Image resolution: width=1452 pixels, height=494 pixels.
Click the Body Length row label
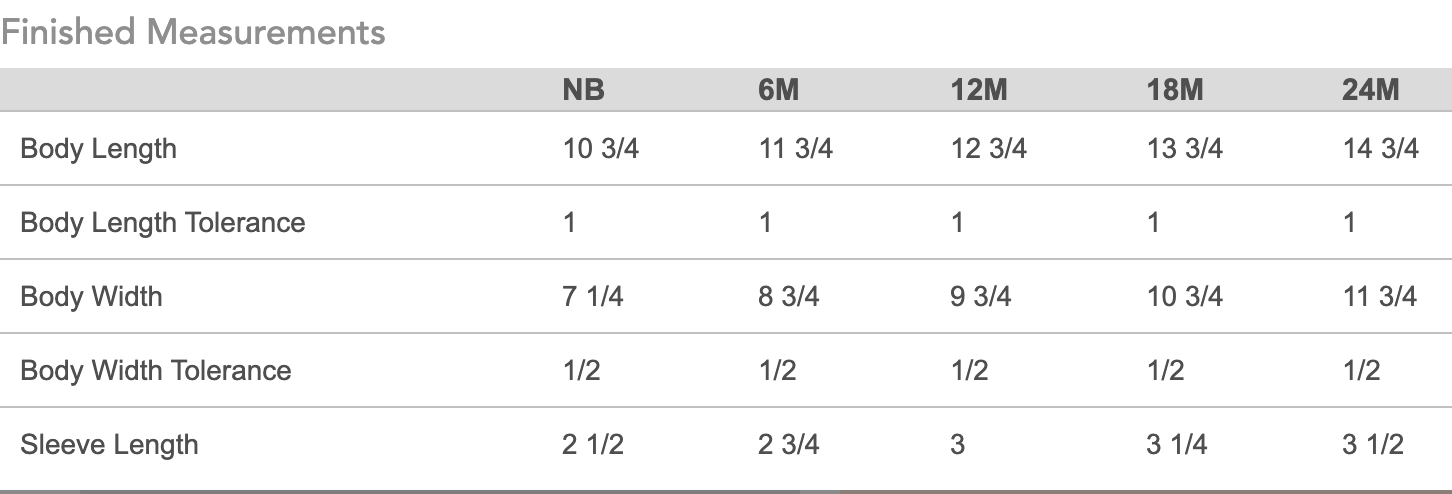[98, 149]
